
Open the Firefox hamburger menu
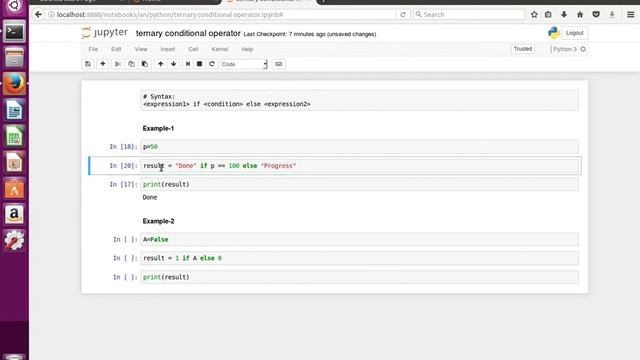click(631, 14)
